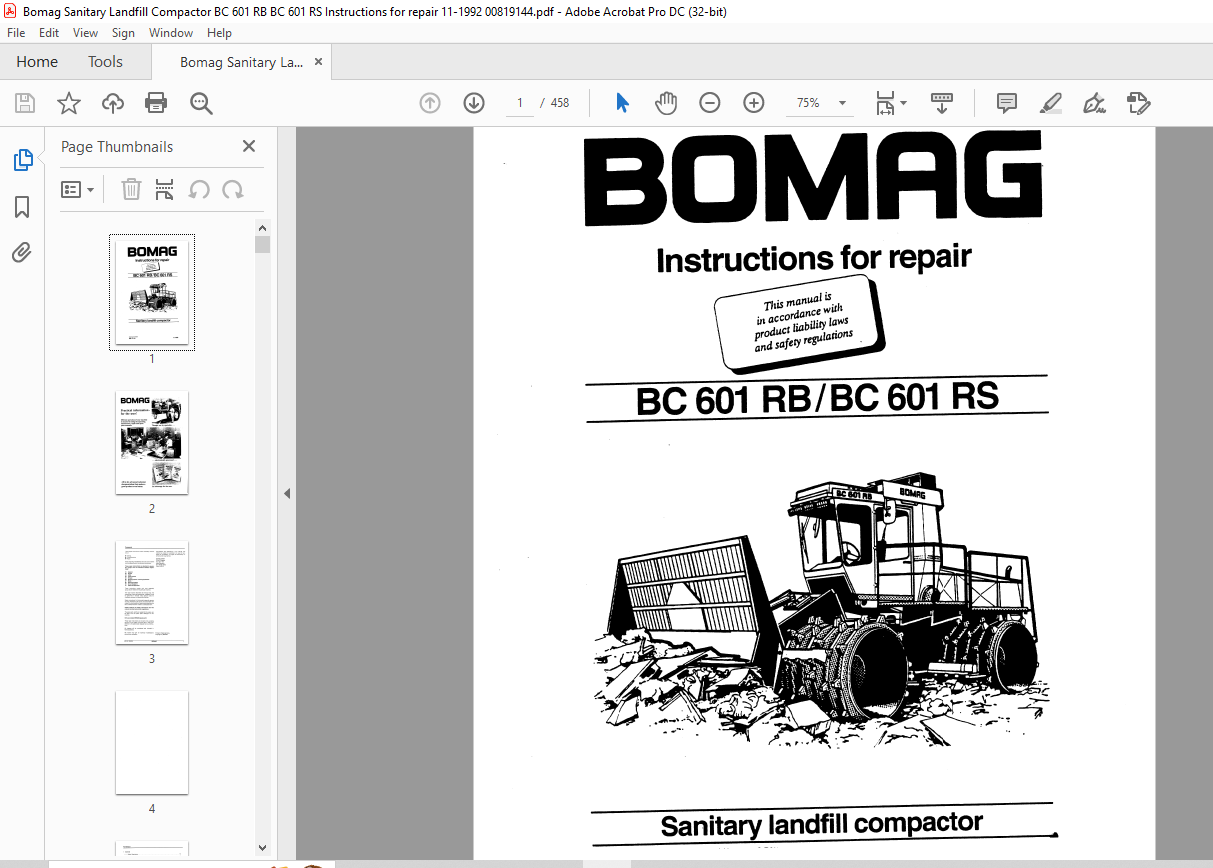Open the Help menu

click(219, 33)
